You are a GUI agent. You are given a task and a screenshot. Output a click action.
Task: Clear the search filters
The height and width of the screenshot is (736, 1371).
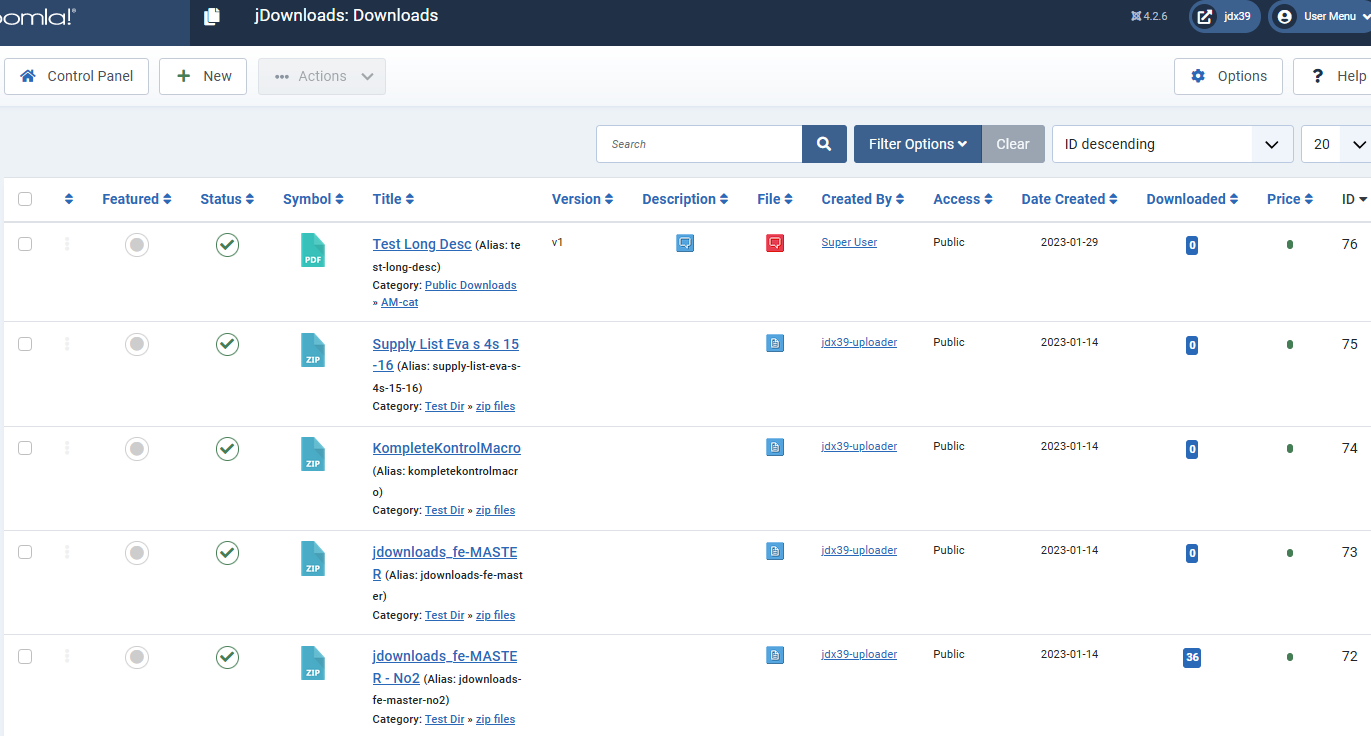click(x=1013, y=144)
